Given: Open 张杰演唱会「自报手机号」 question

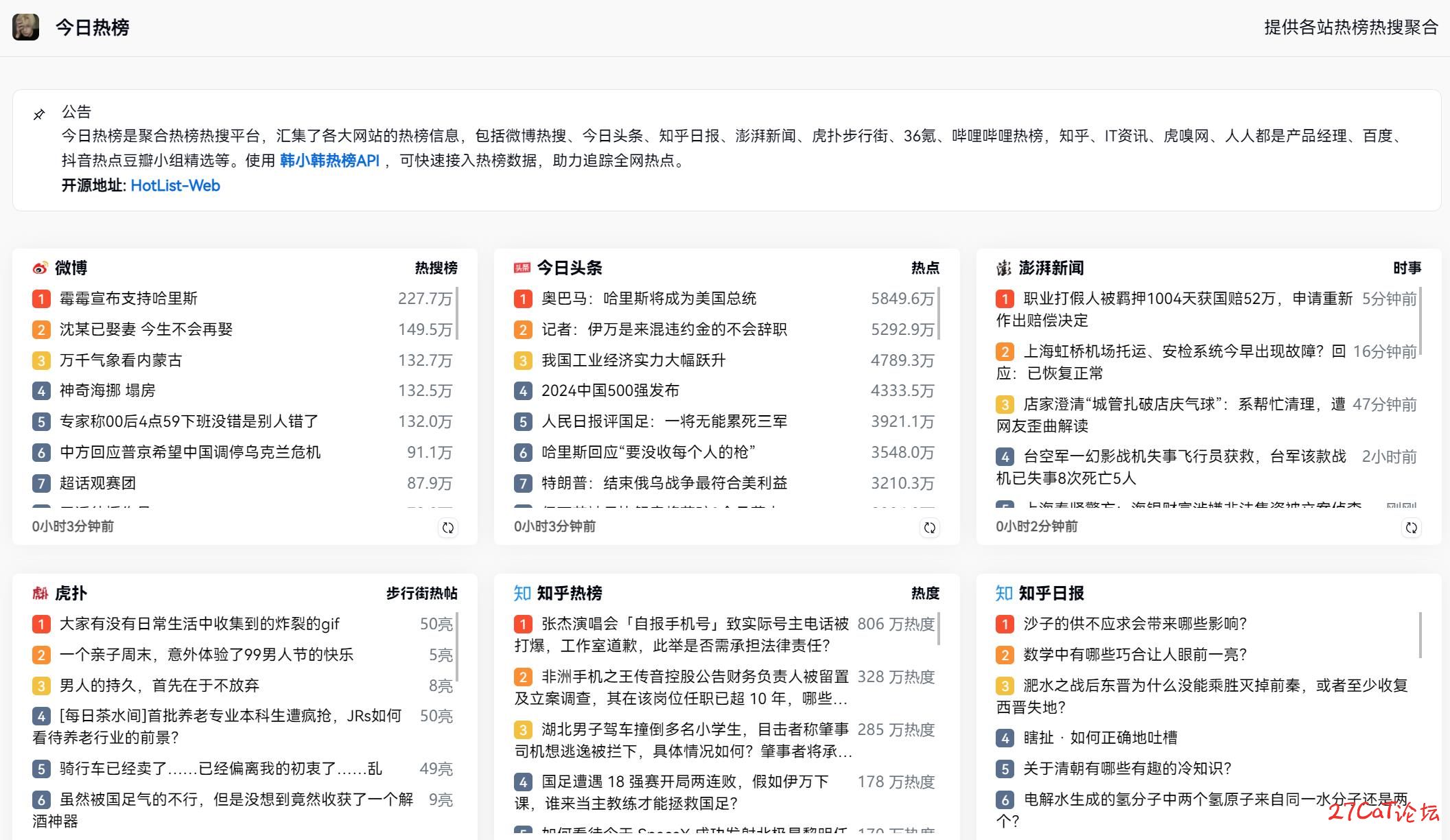Looking at the screenshot, I should (x=682, y=635).
